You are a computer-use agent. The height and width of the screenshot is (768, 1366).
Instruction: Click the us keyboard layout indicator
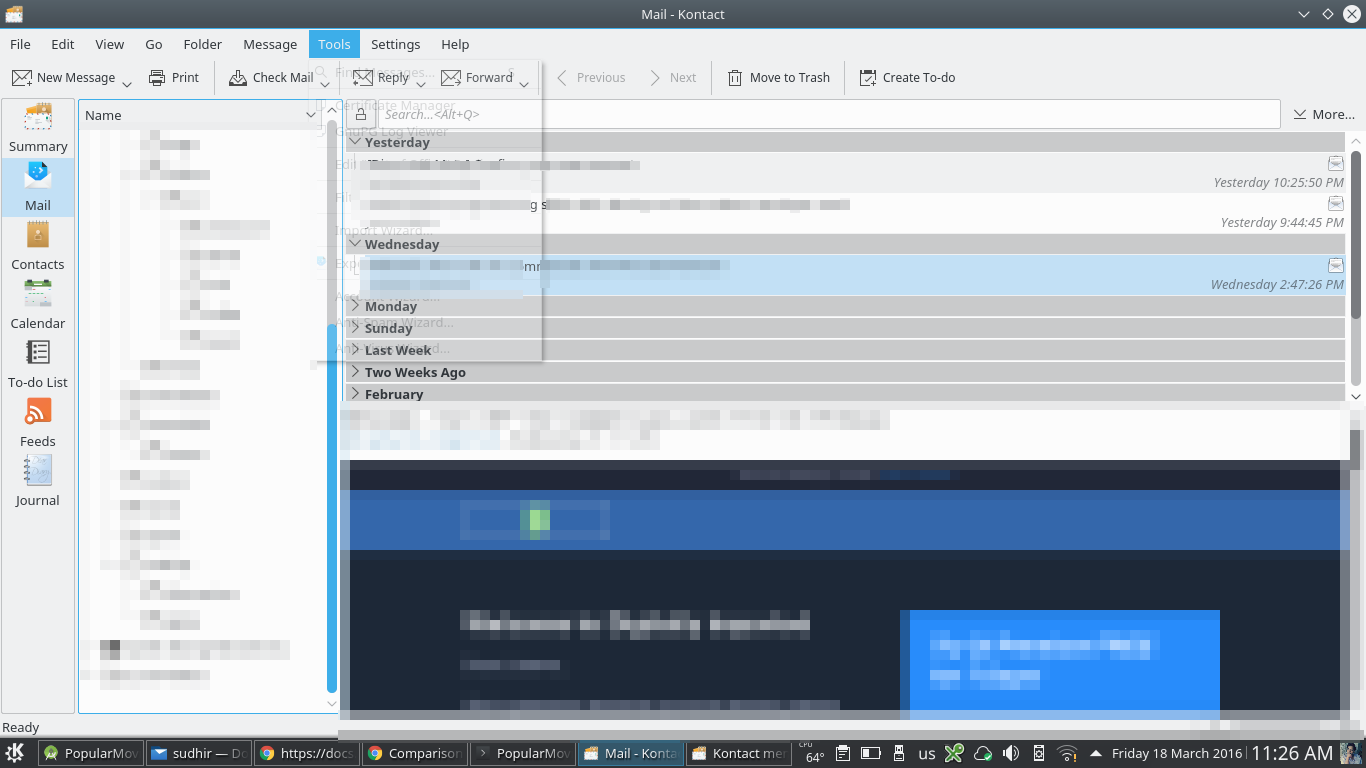click(x=927, y=754)
